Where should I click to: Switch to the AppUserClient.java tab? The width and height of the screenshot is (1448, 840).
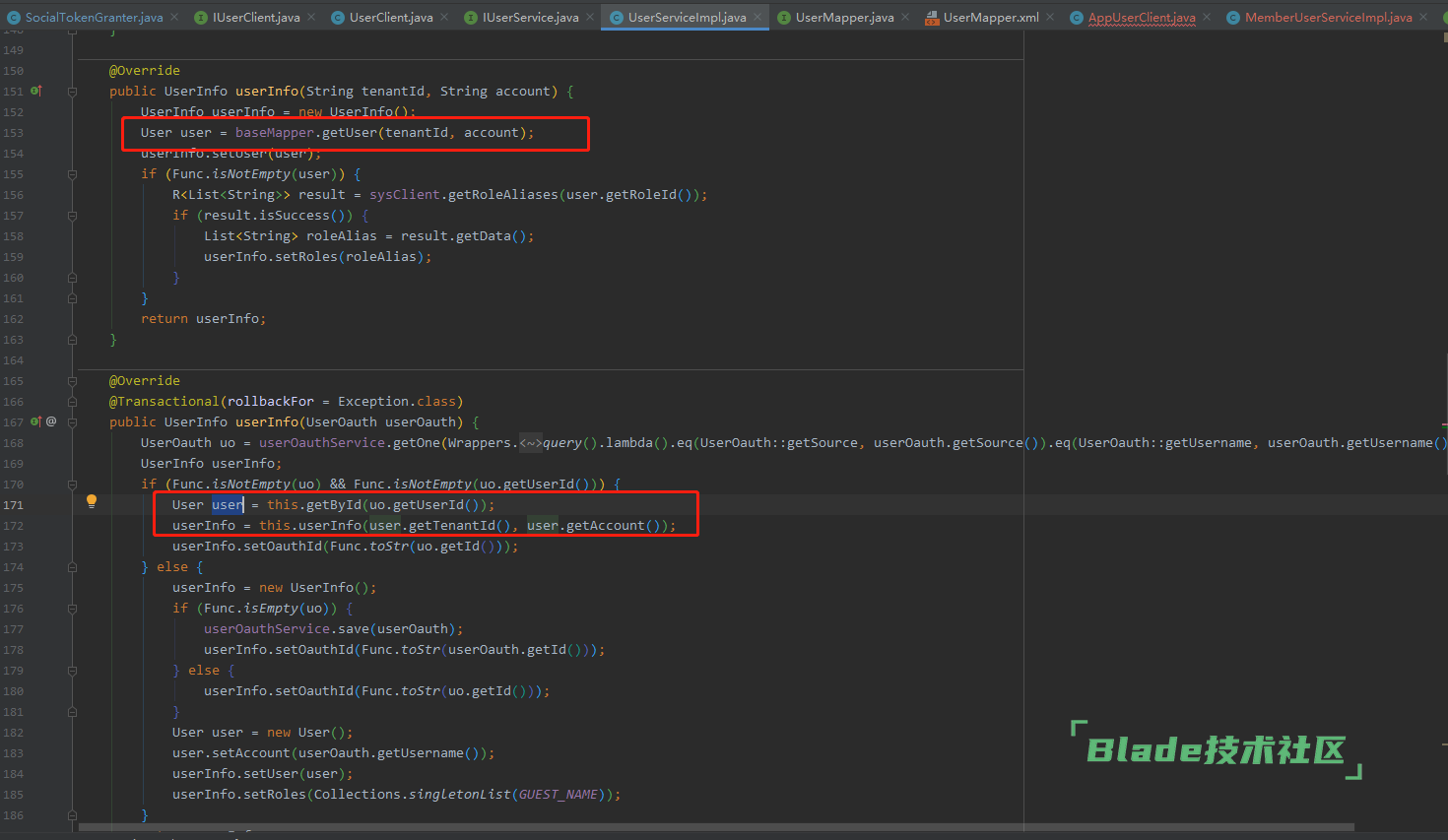point(1142,18)
